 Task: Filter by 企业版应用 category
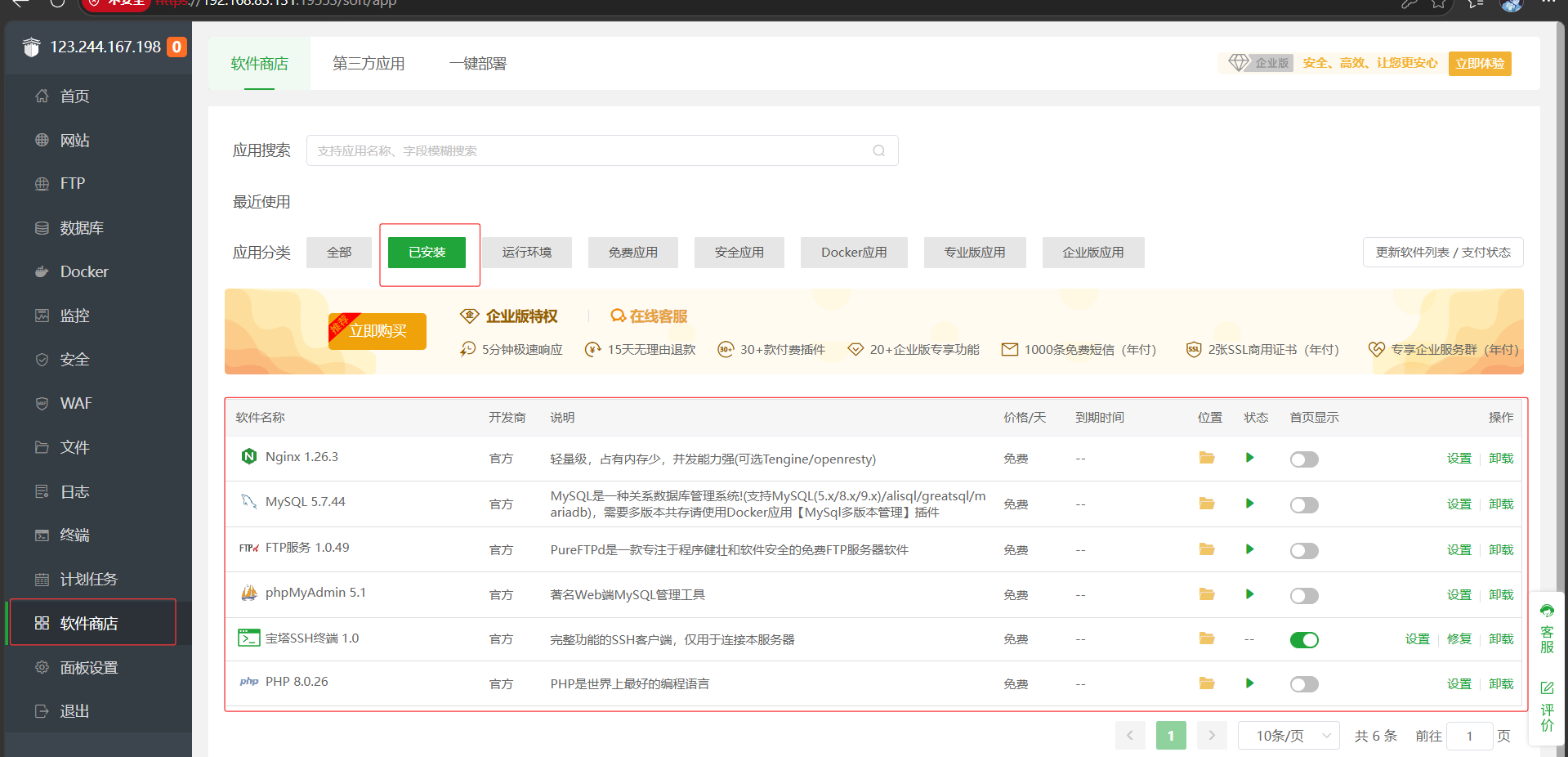point(1093,253)
